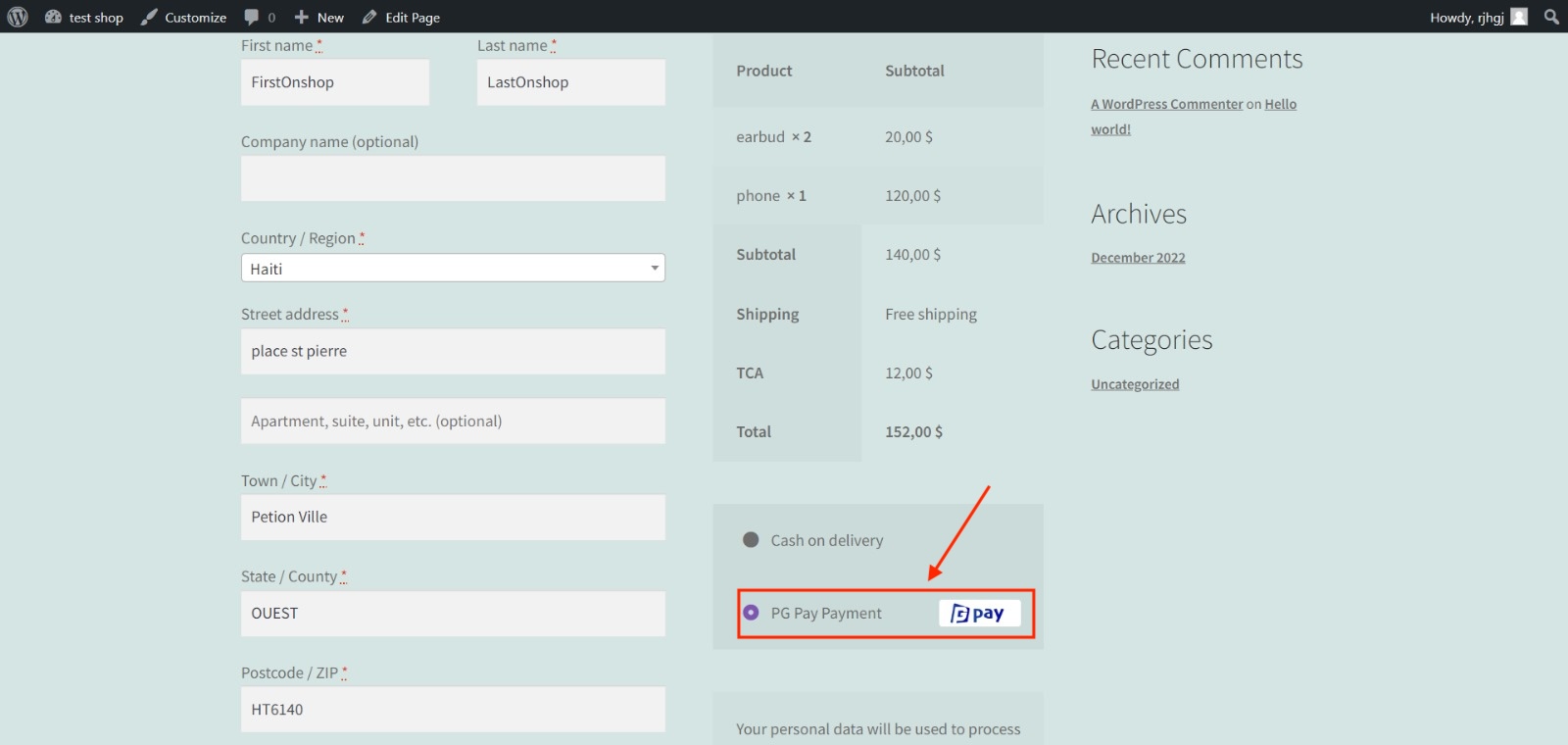Open the admin bar search icon
Image resolution: width=1568 pixels, height=745 pixels.
point(1551,17)
